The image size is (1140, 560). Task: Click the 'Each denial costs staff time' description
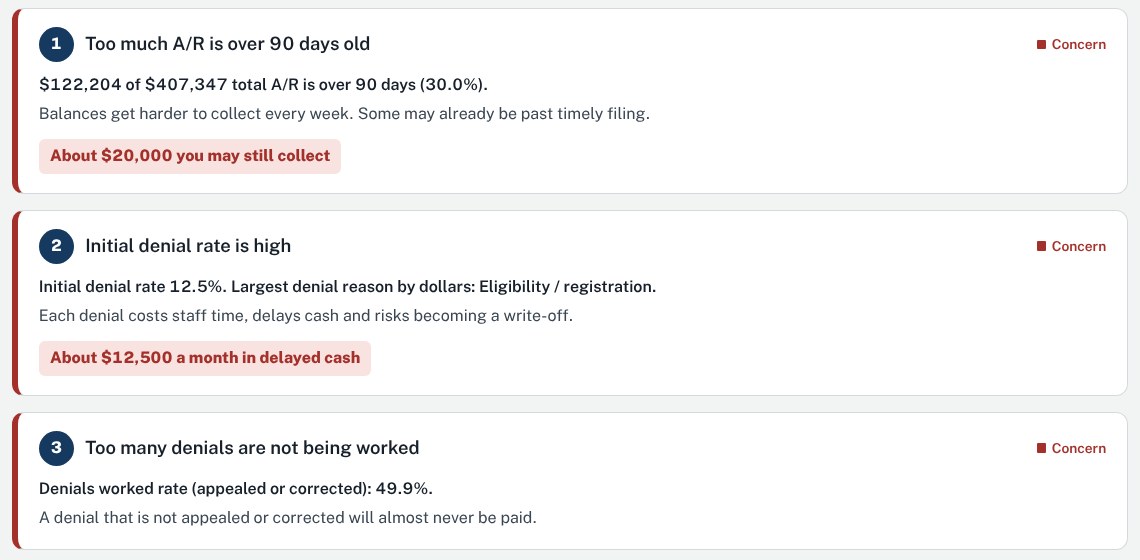pyautogui.click(x=306, y=317)
